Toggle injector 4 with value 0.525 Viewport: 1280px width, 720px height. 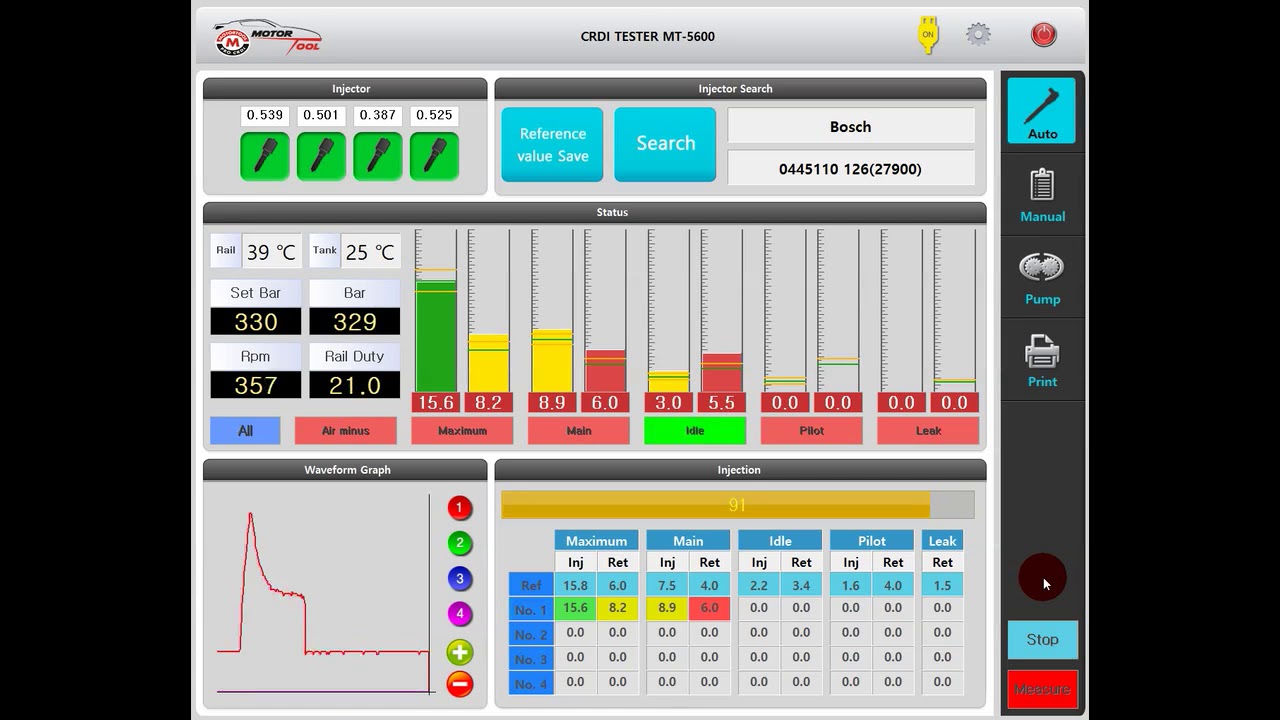[x=434, y=156]
